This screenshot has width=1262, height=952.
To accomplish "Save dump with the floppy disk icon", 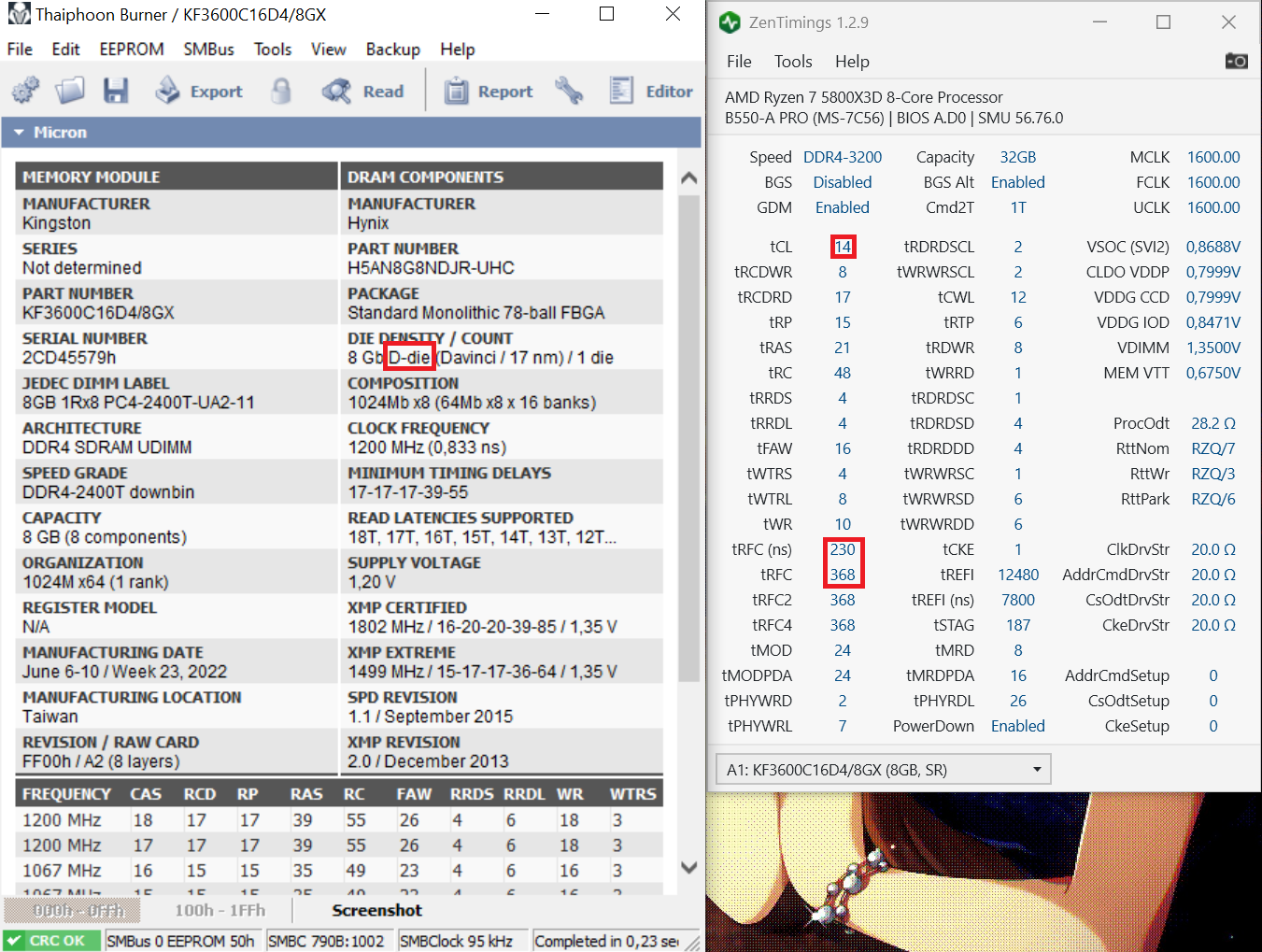I will (116, 91).
